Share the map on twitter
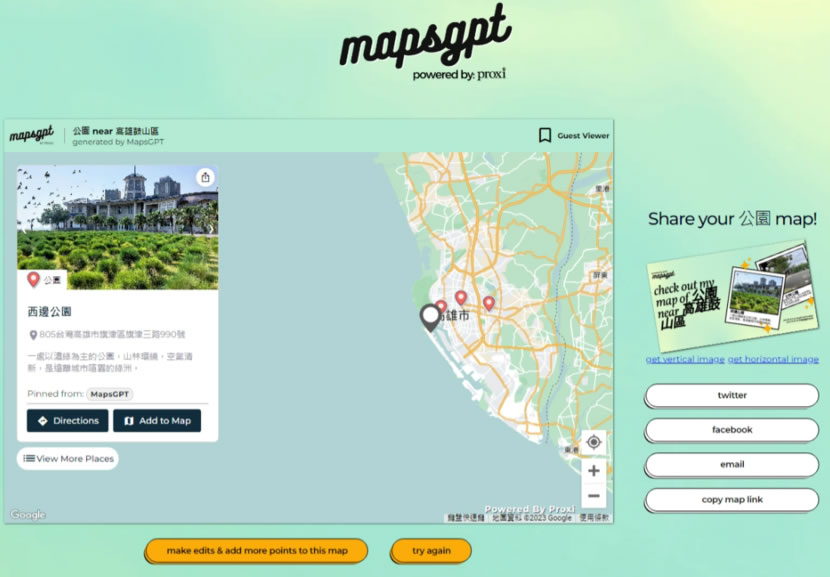The height and width of the screenshot is (577, 830). [732, 395]
